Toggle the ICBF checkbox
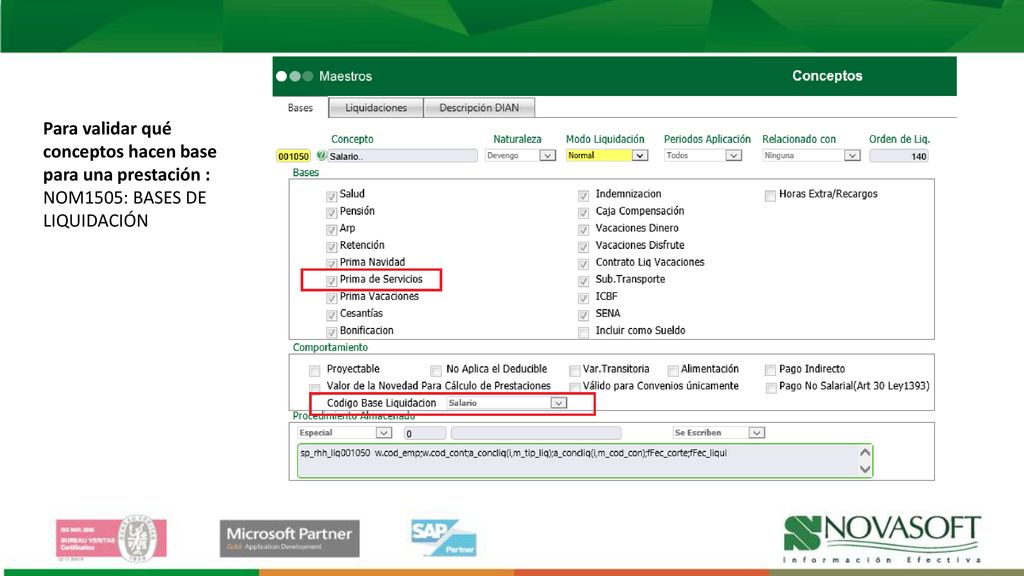1024x576 pixels. coord(583,298)
